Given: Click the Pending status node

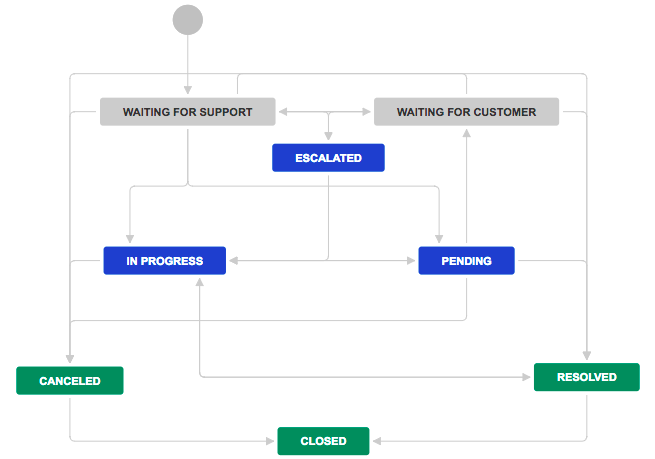Looking at the screenshot, I should (466, 261).
